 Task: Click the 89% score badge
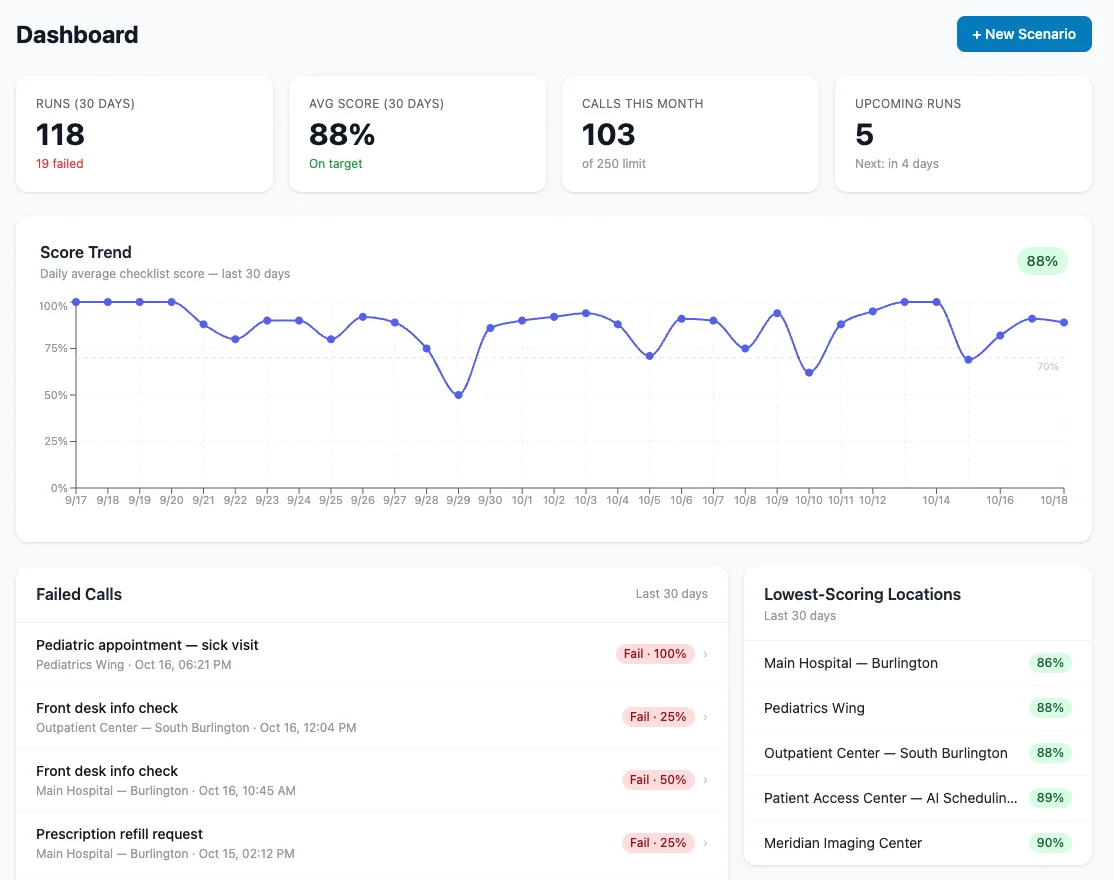(x=1049, y=798)
